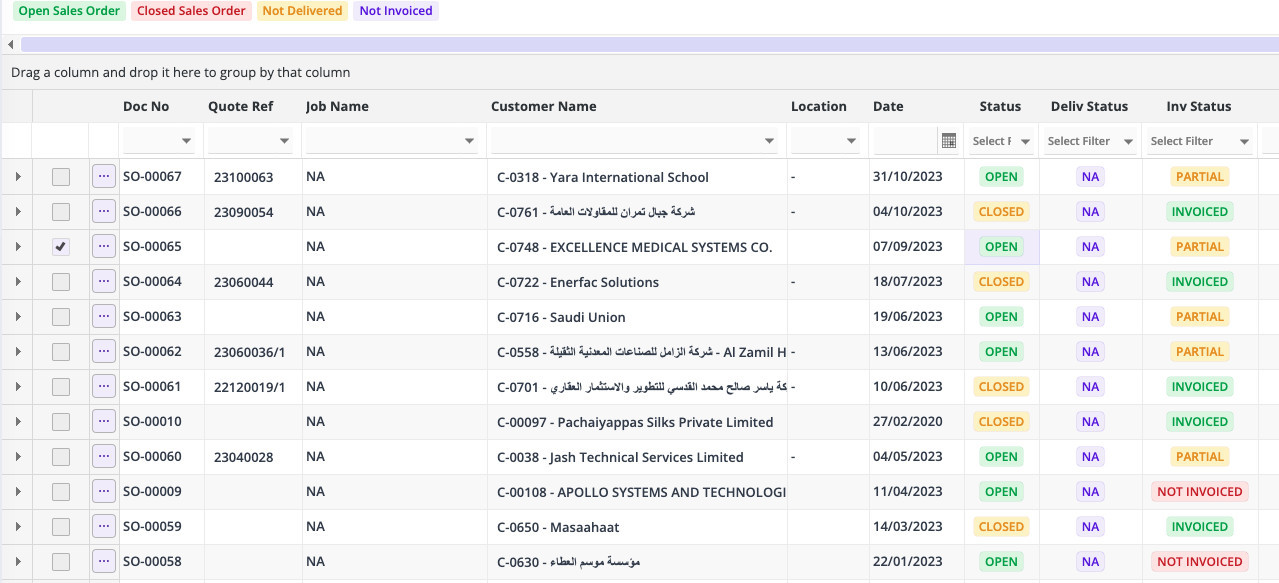Open the three-dot menu for SO-00065

coord(104,247)
